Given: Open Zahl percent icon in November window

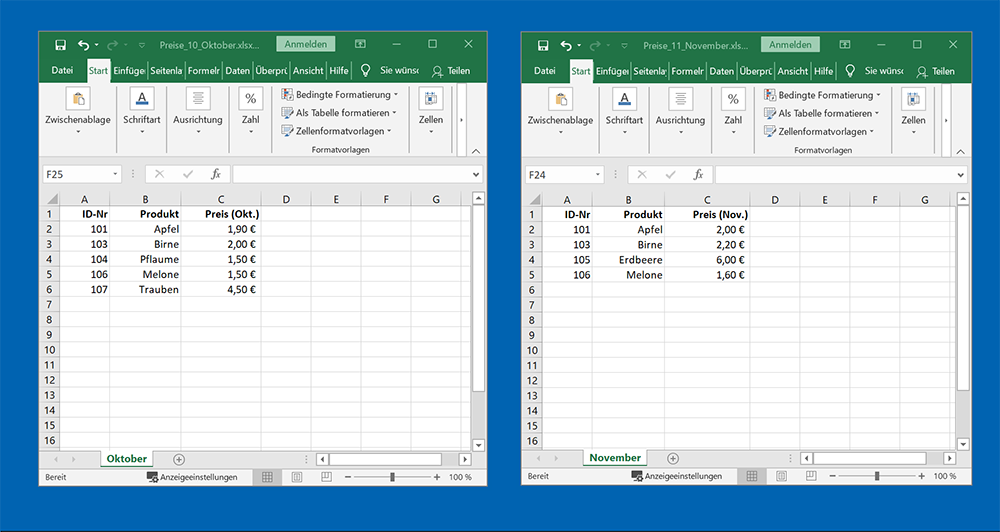Looking at the screenshot, I should (733, 99).
